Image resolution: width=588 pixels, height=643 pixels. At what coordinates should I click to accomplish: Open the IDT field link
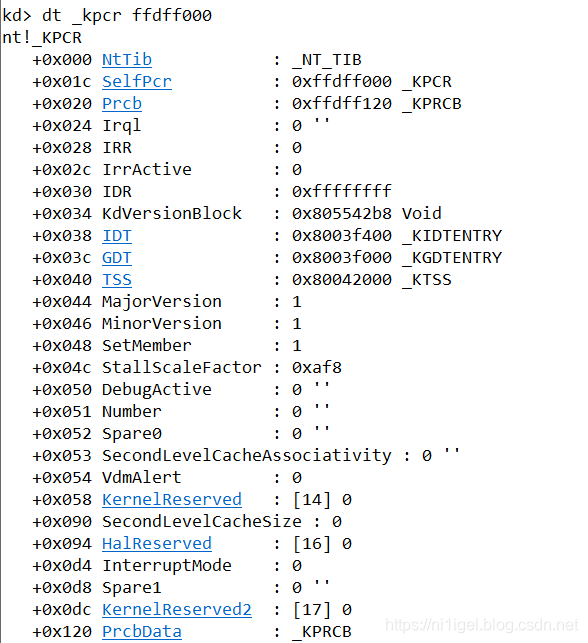coord(117,236)
